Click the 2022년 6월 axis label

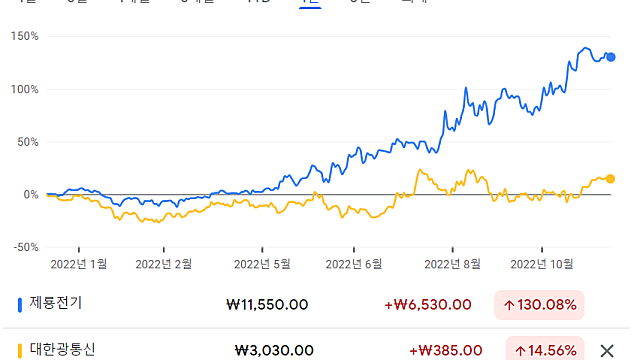(x=354, y=264)
